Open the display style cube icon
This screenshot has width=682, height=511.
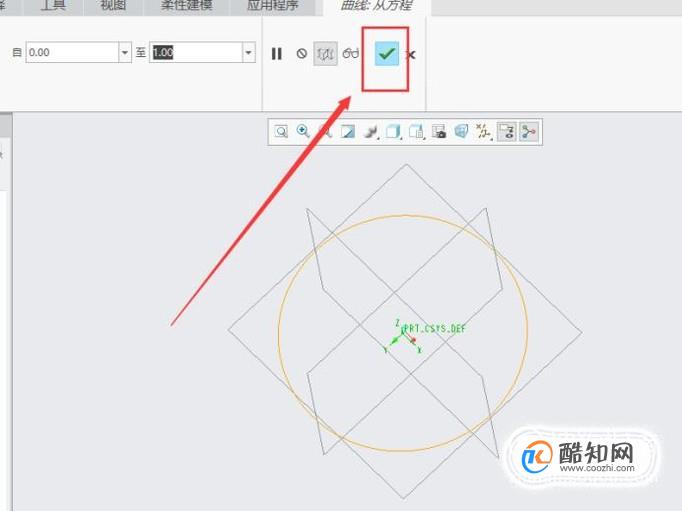coord(393,131)
